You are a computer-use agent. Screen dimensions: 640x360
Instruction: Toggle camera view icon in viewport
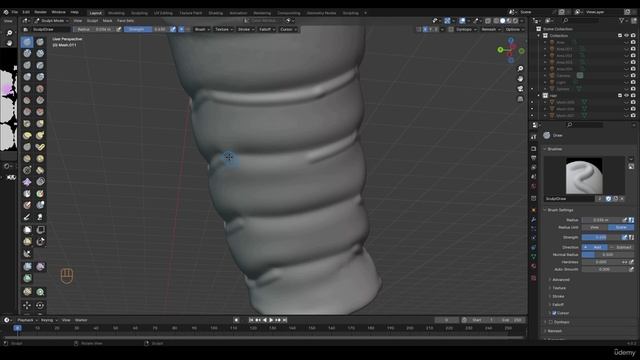520,89
